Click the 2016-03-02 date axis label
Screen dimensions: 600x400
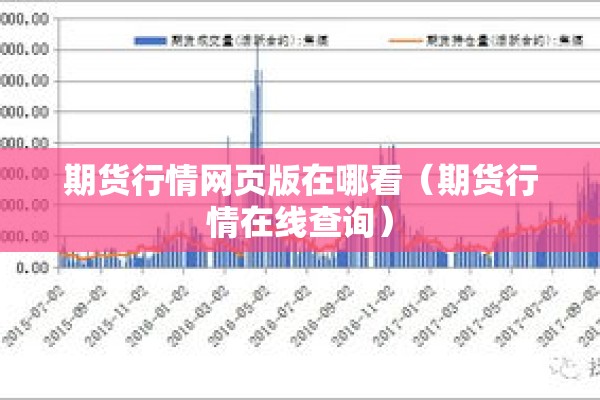pyautogui.click(x=198, y=317)
